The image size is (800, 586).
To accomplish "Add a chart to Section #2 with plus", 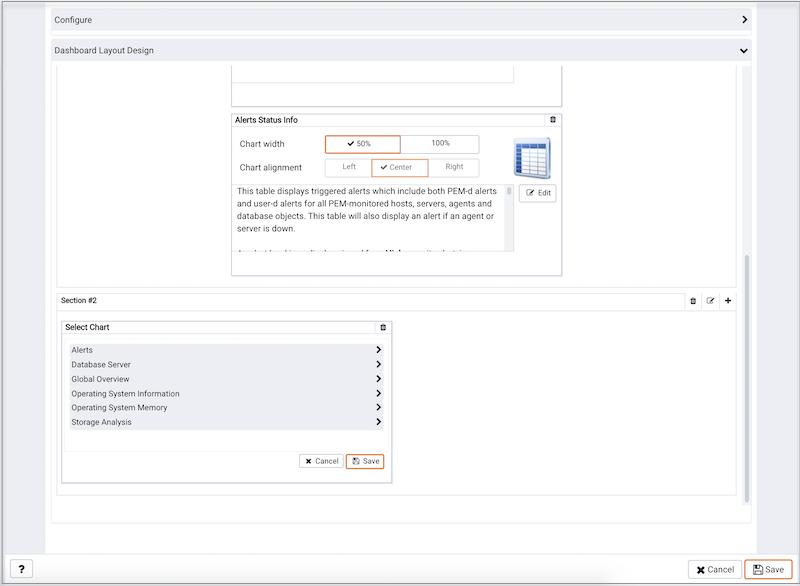I will click(728, 301).
